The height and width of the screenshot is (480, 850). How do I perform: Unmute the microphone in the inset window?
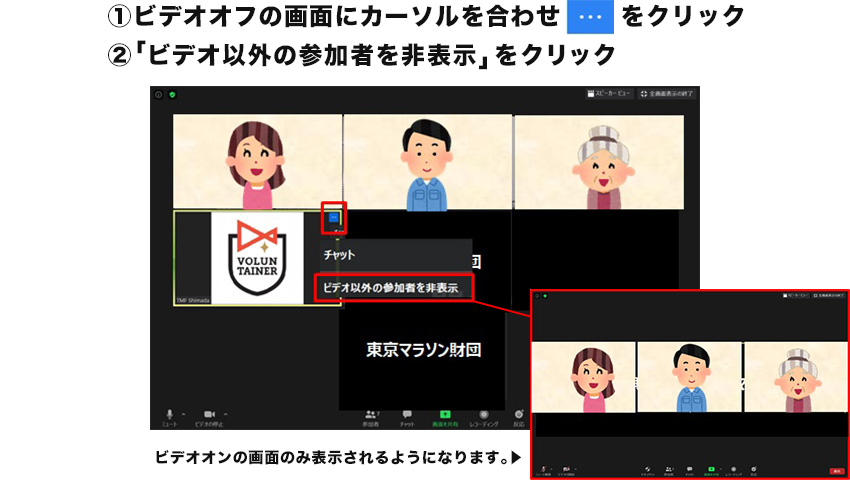click(545, 468)
